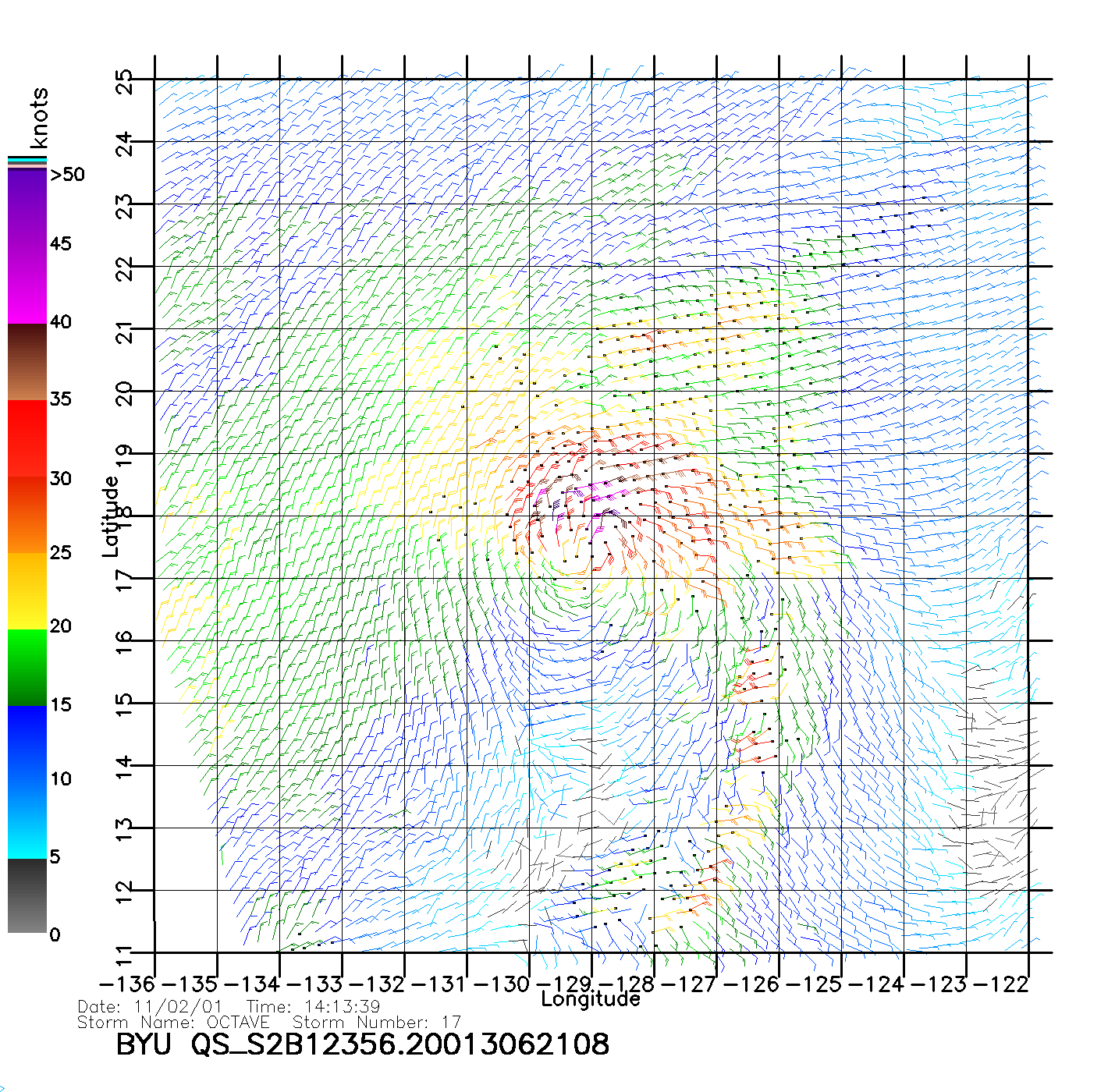
Task: Click the gray 0–5 knot legend segment
Action: [27, 895]
